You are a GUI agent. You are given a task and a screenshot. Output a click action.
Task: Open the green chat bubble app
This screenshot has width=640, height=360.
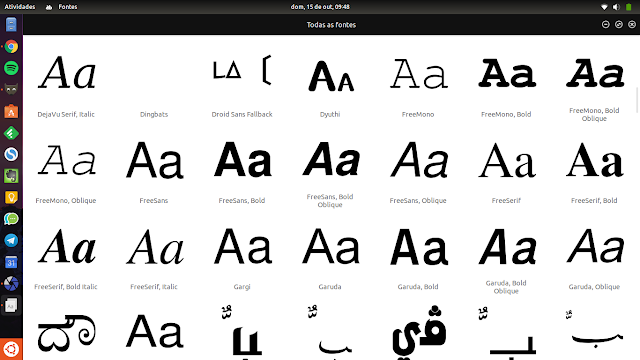click(11, 219)
